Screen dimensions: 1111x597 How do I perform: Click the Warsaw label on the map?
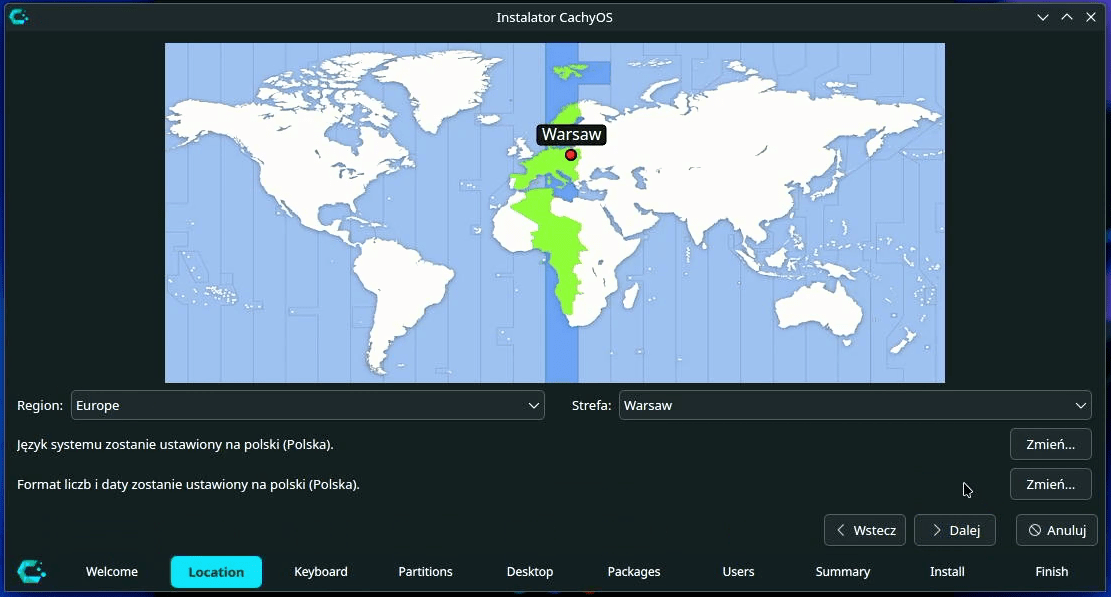pyautogui.click(x=571, y=135)
